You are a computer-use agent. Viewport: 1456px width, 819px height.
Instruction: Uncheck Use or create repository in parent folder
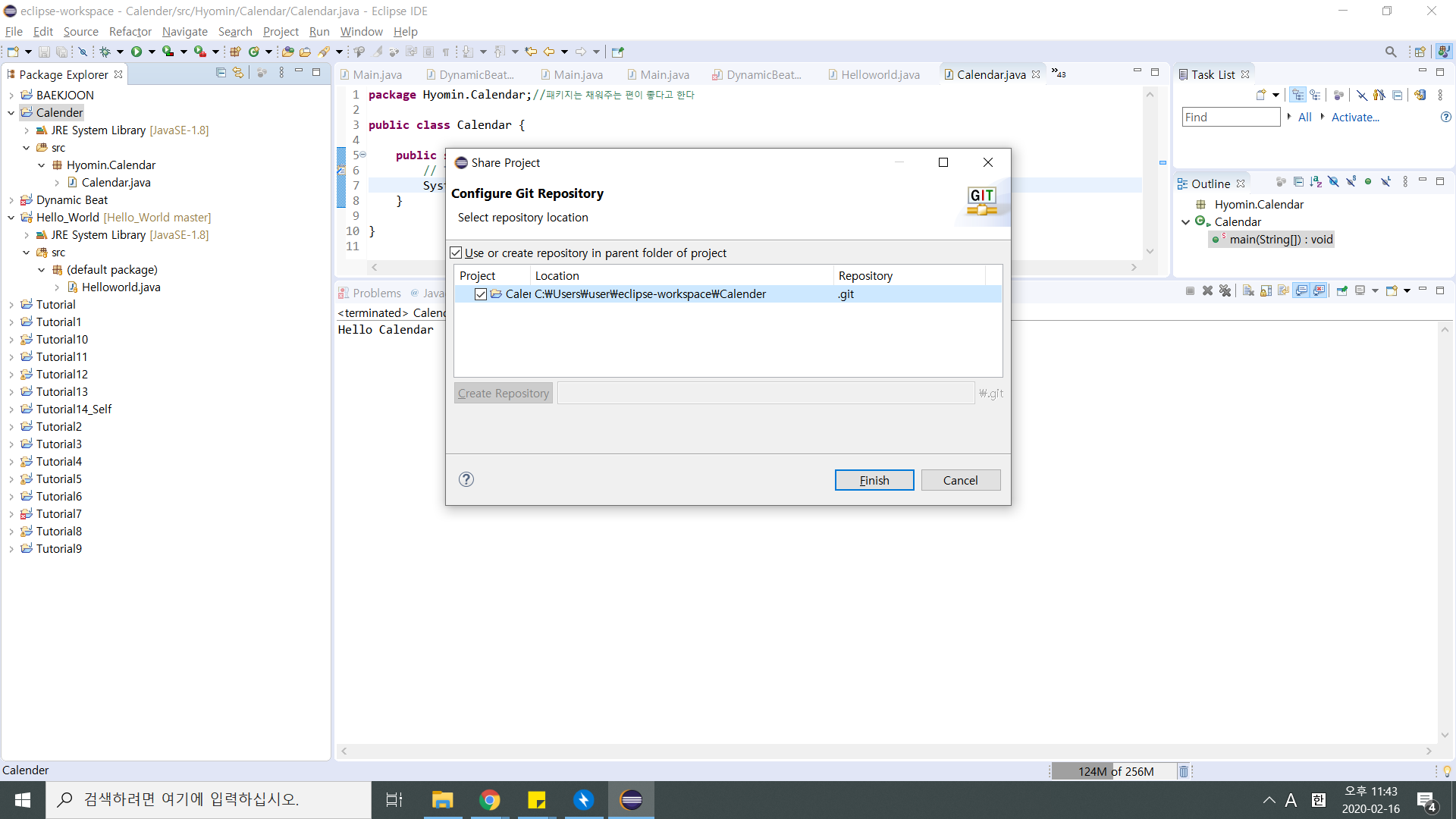coord(456,253)
